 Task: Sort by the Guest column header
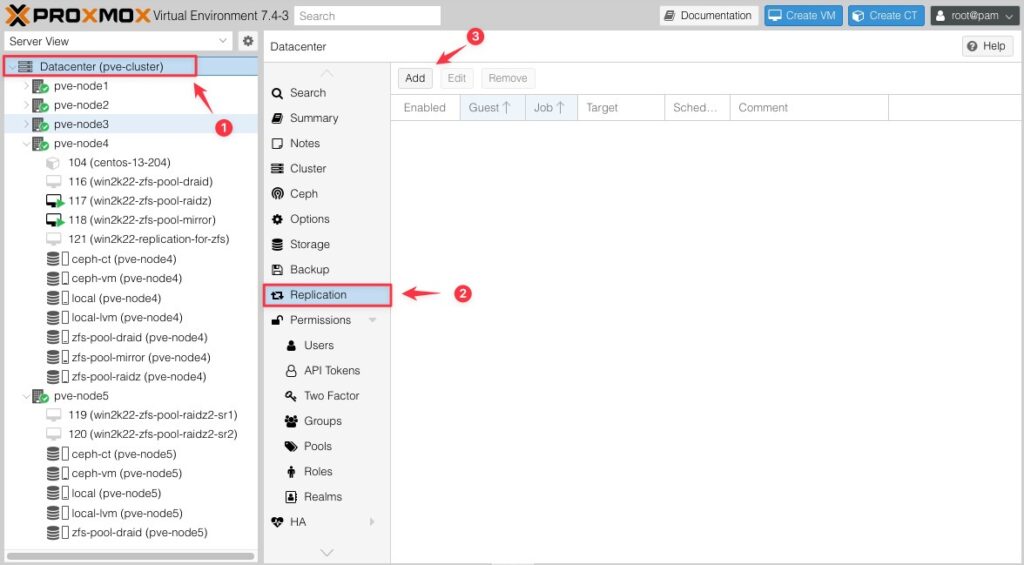click(492, 108)
